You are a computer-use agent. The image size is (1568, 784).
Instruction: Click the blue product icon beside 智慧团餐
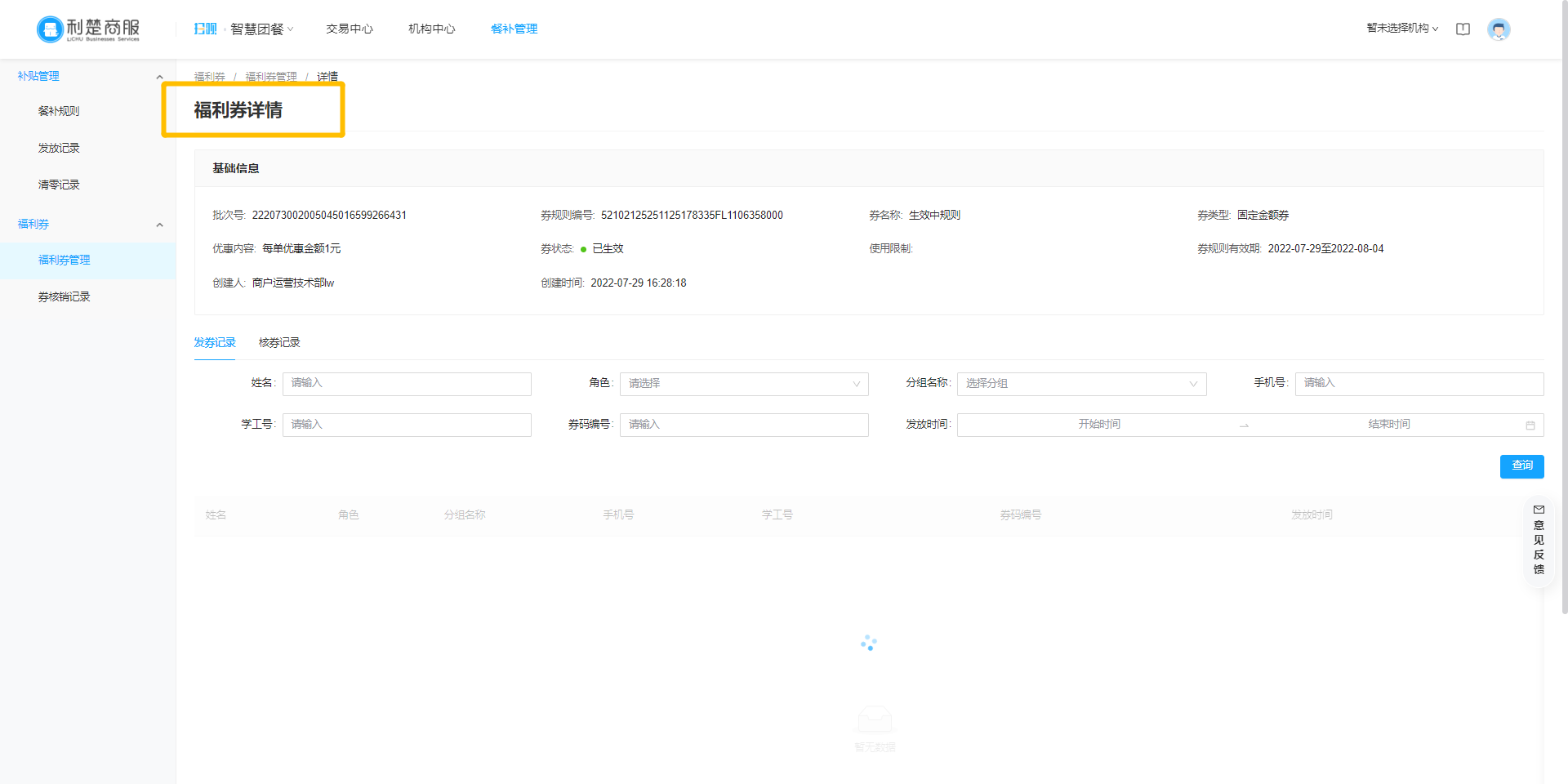(205, 29)
